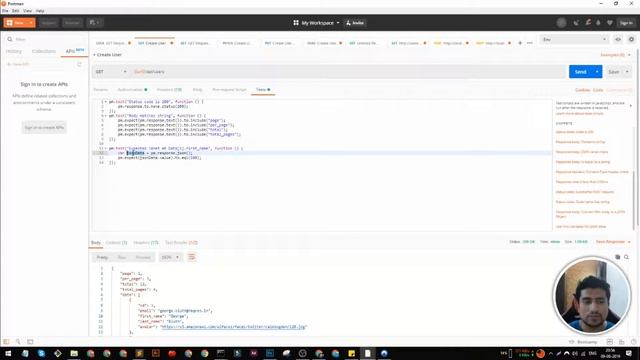Switch to the response Body tab
640x360 pixels.
coord(96,242)
